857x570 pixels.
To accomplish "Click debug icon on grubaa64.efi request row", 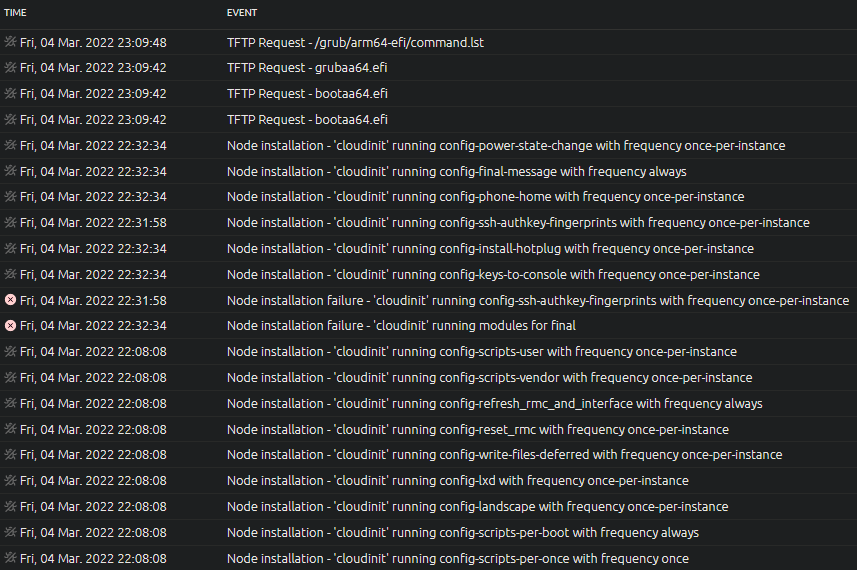I will pyautogui.click(x=11, y=68).
